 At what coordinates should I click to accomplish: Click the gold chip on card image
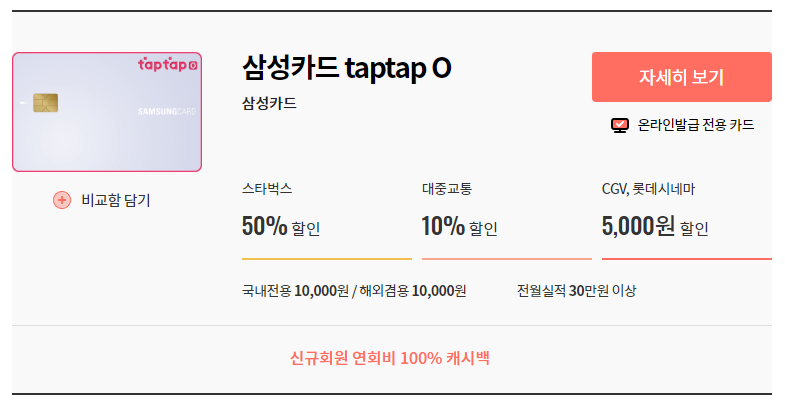pyautogui.click(x=46, y=103)
